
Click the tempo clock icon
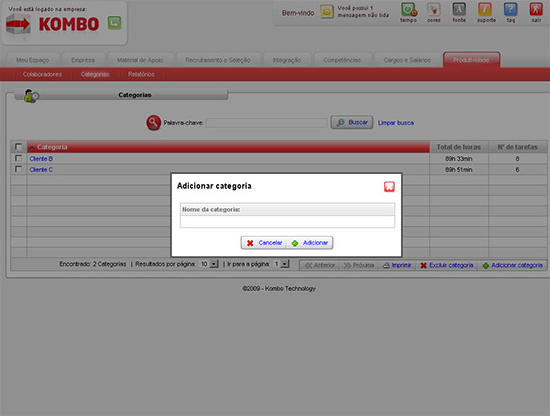[x=409, y=9]
